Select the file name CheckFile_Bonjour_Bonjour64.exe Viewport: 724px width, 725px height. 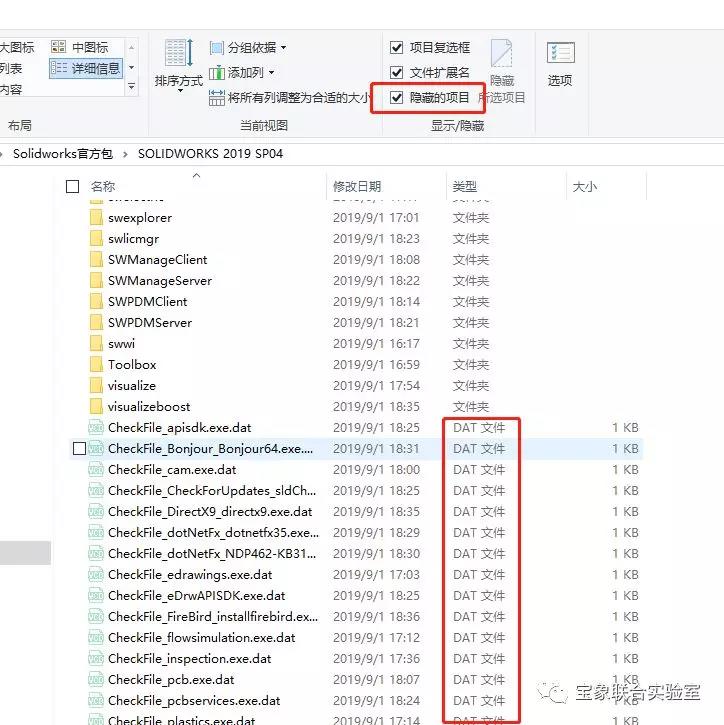click(210, 449)
